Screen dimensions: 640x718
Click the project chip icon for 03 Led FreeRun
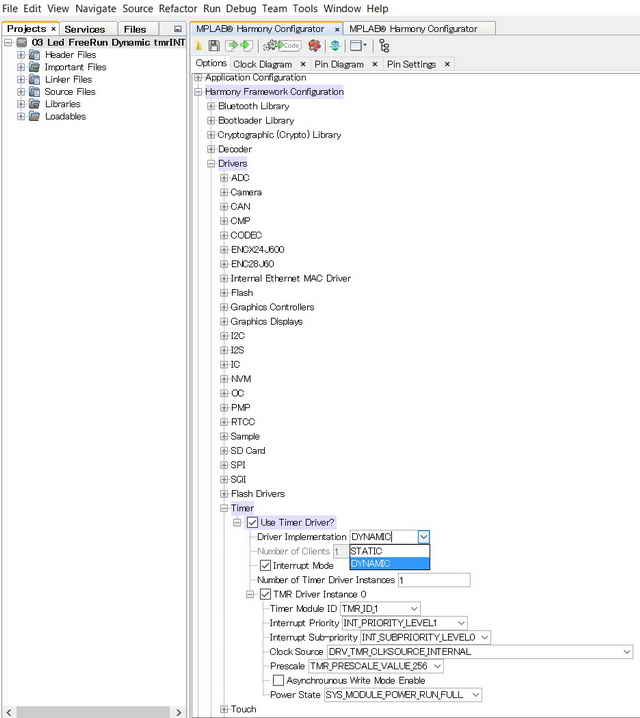(x=22, y=43)
